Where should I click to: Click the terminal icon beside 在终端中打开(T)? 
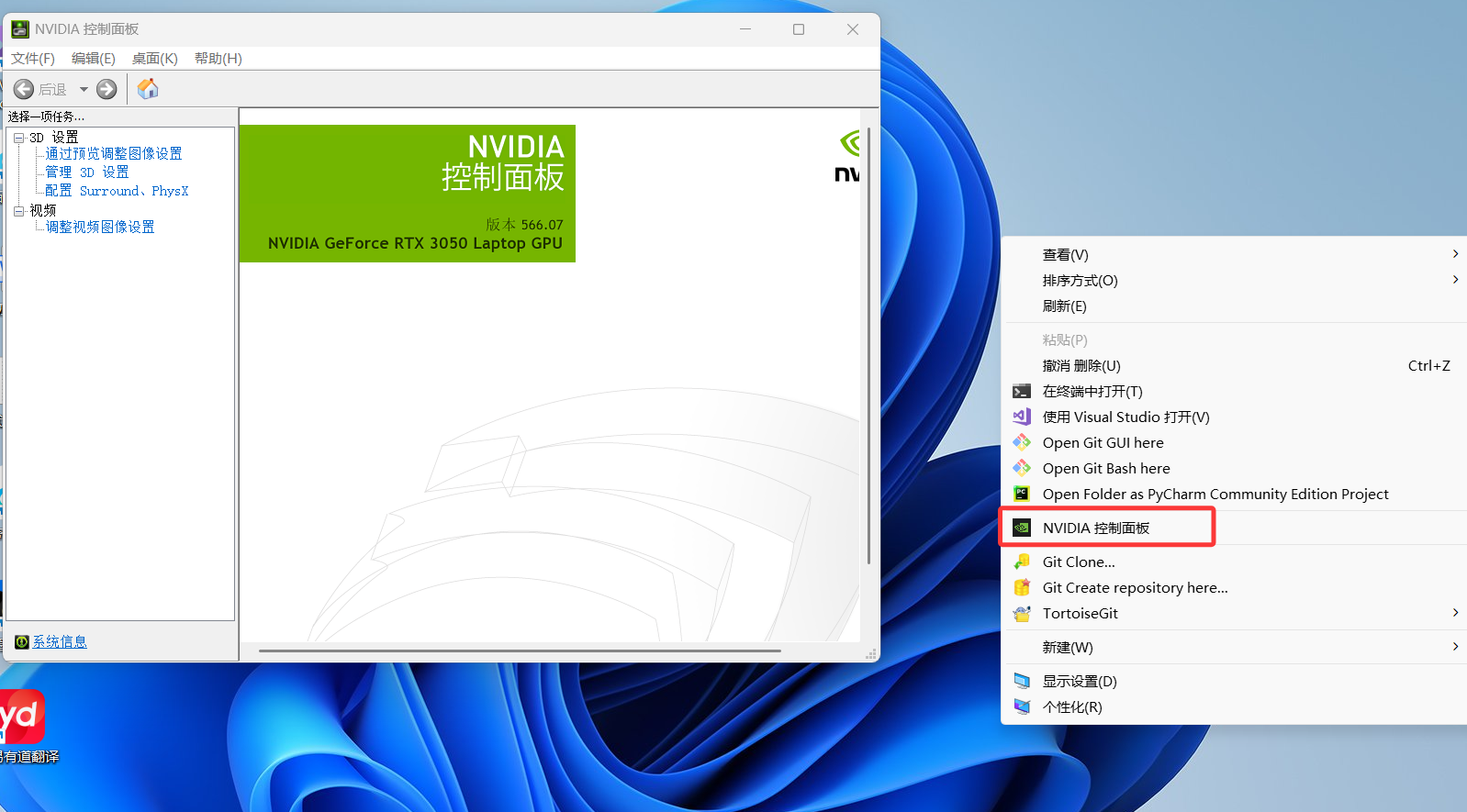click(1021, 392)
